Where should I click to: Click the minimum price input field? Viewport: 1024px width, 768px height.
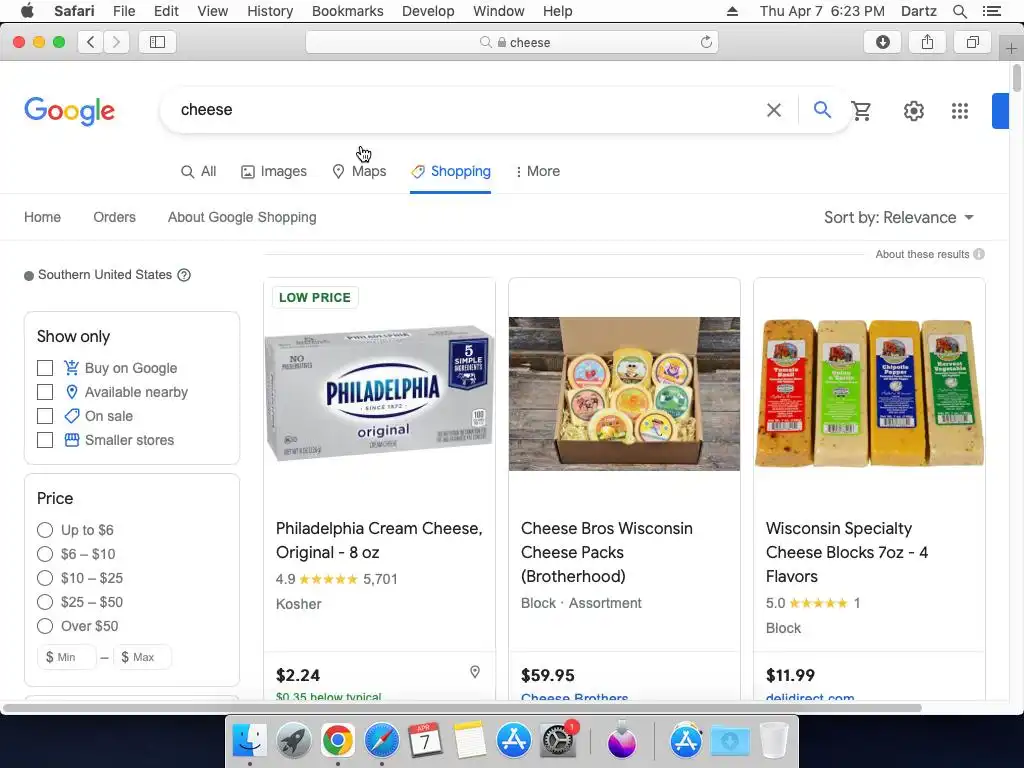(x=67, y=657)
